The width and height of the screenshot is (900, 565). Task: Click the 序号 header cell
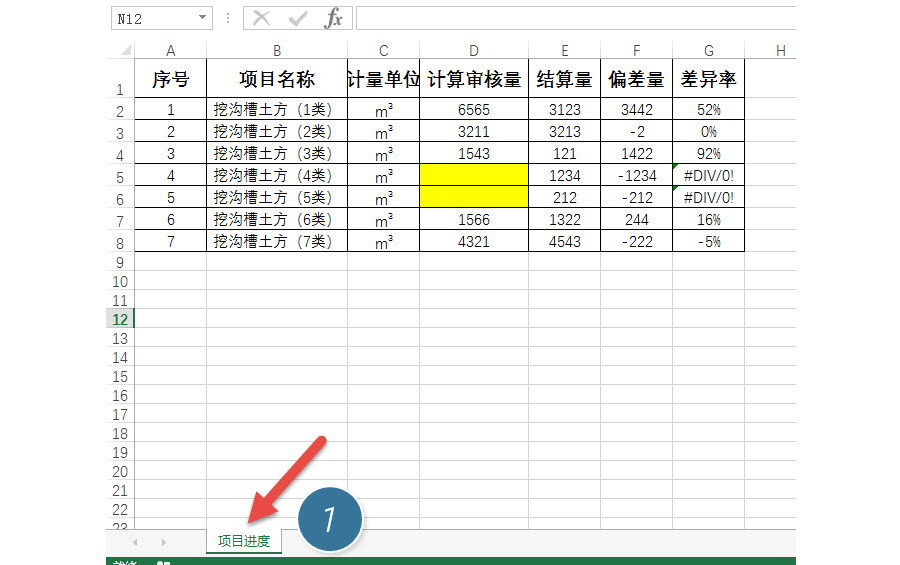pos(170,78)
